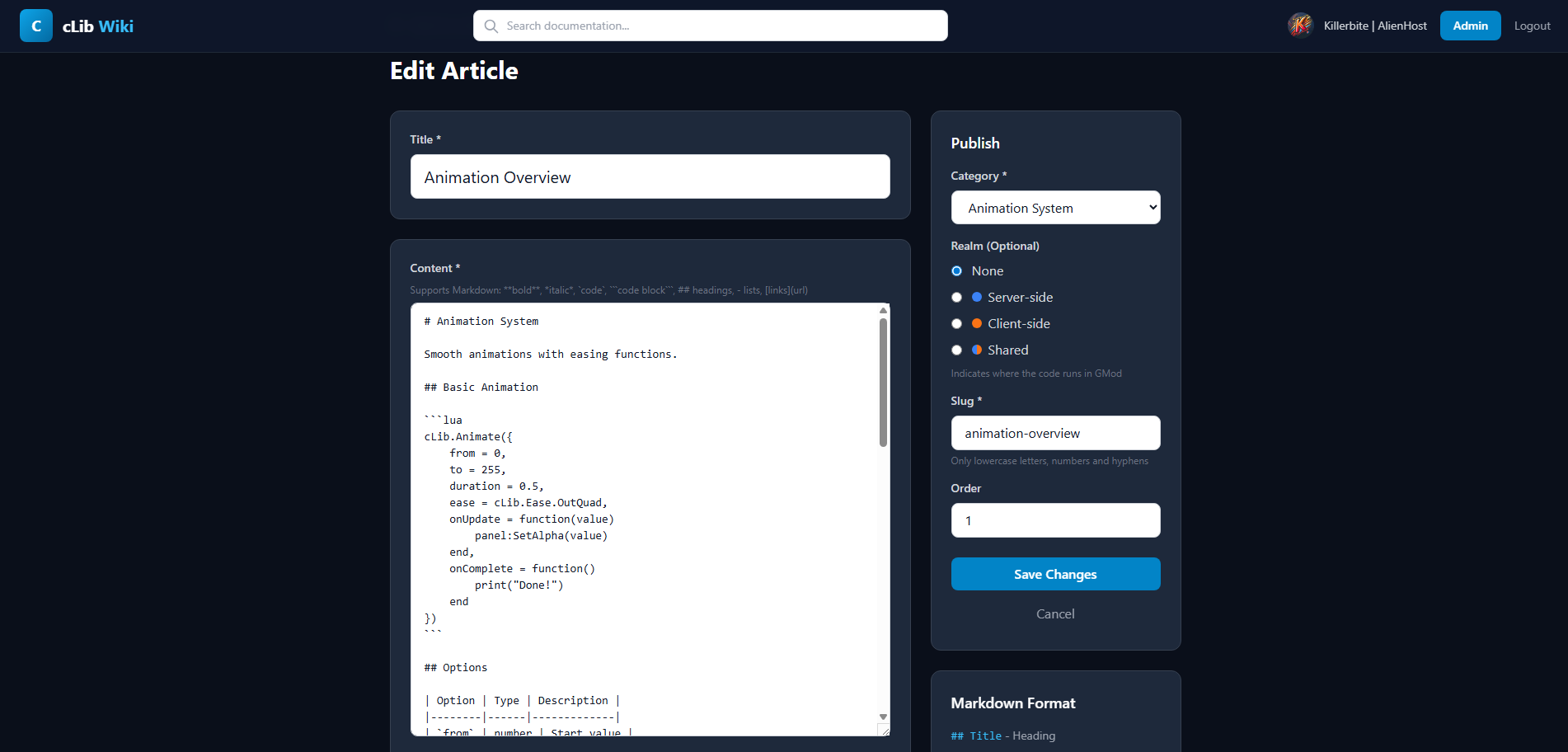Click the '## Basic Animation' line in editor
This screenshot has width=1568, height=752.
[481, 387]
